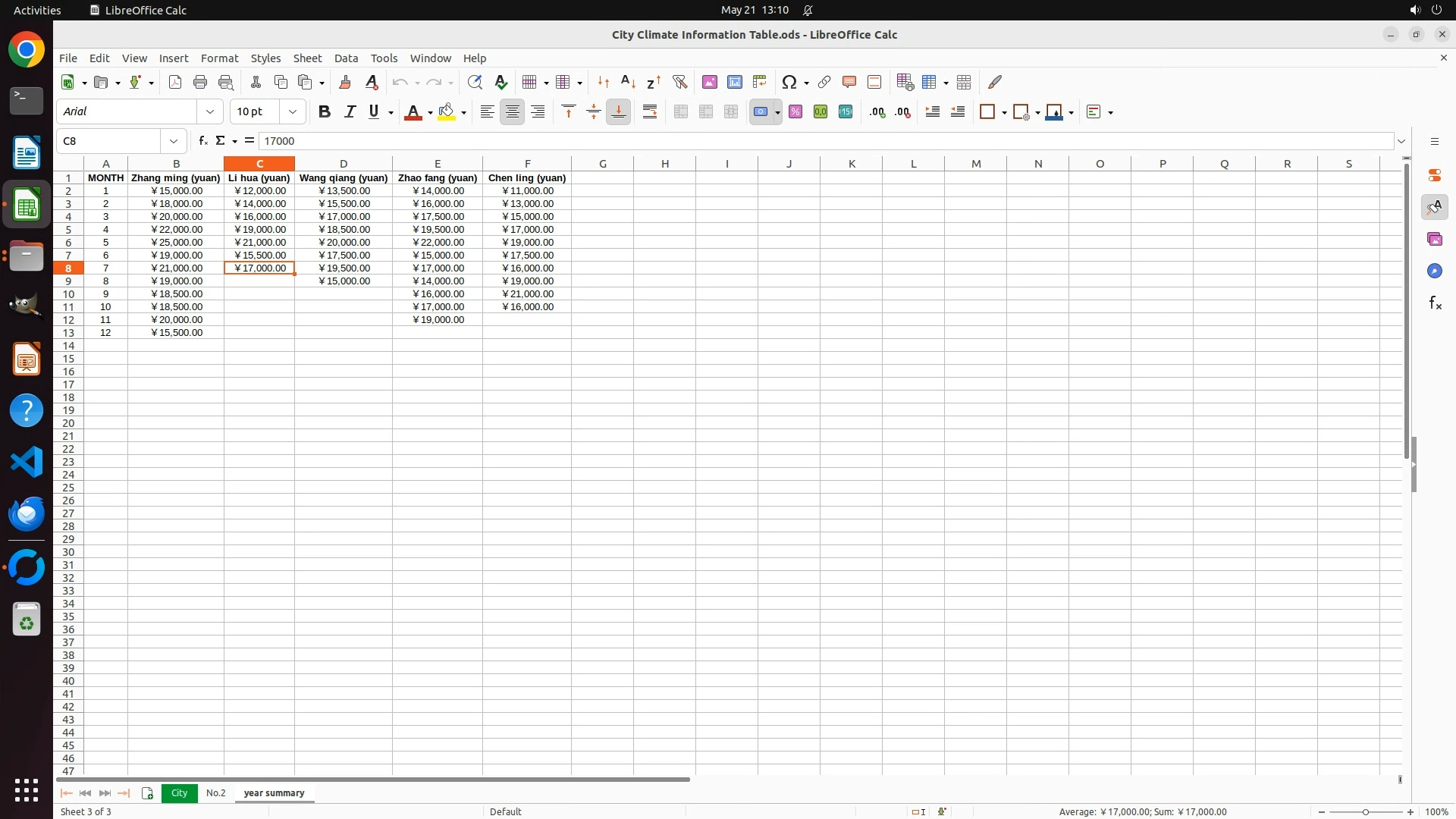Open the Functions sidebar panel icon
The image size is (1456, 819).
tap(1435, 303)
